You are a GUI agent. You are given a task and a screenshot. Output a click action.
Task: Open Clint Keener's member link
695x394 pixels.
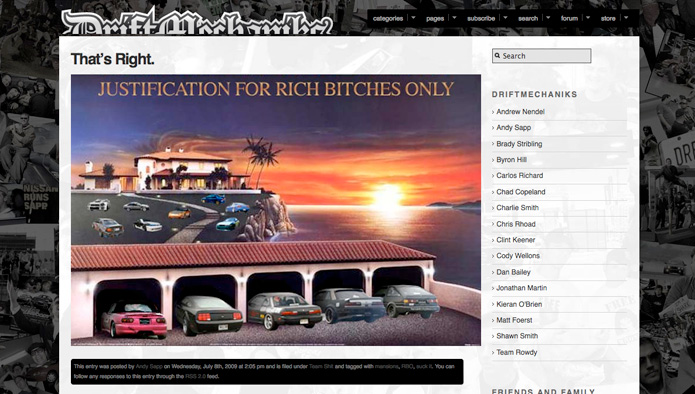pos(515,240)
